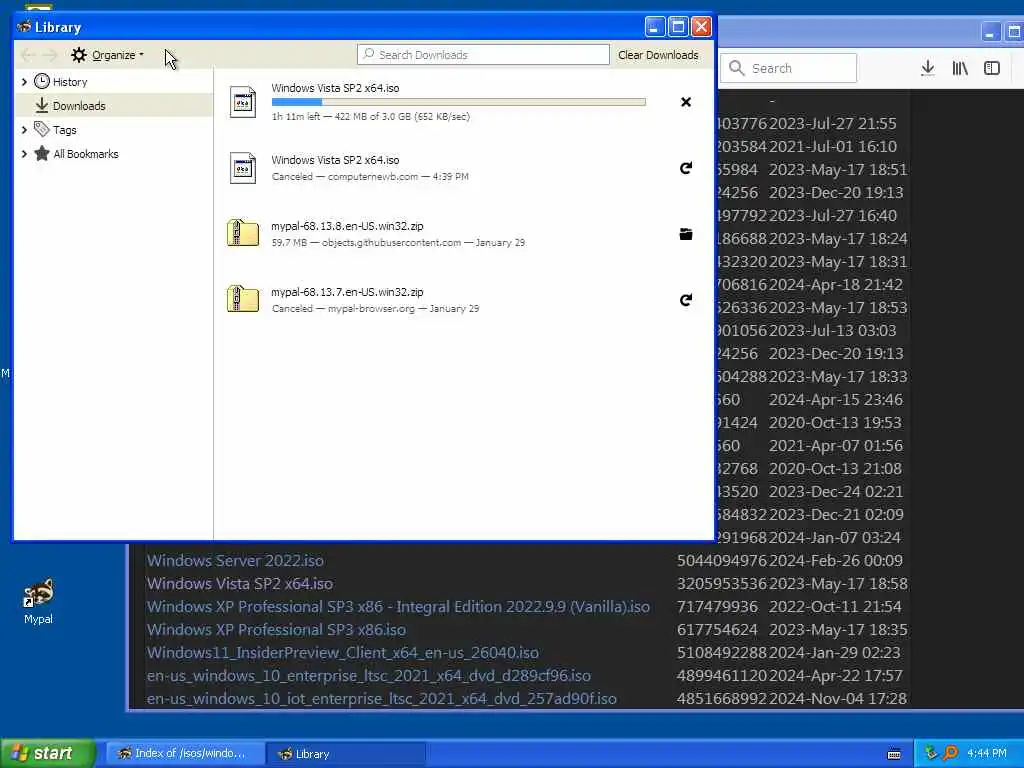Click the Clear Downloads button
The width and height of the screenshot is (1024, 768).
click(x=658, y=55)
